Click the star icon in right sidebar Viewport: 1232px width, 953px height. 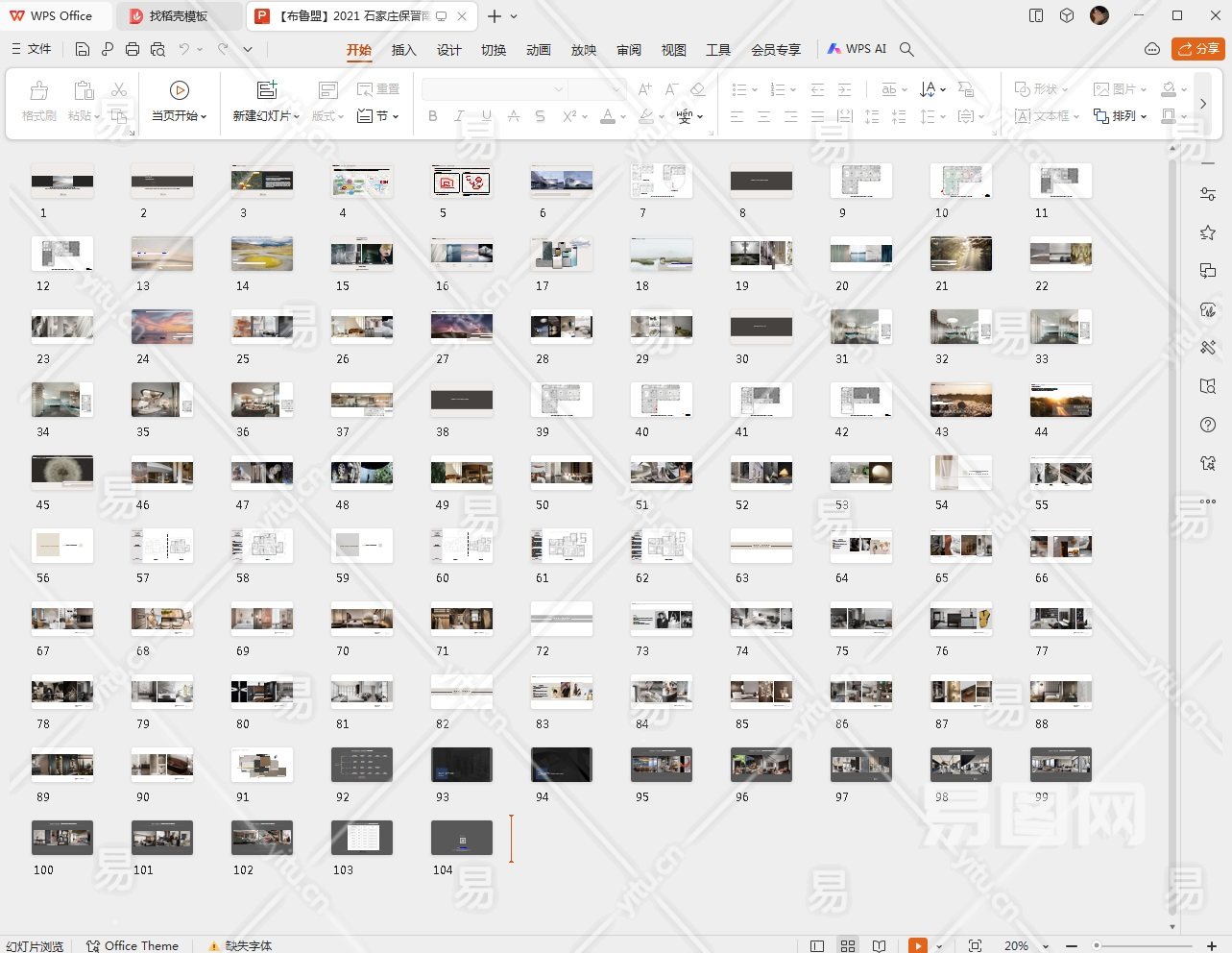tap(1208, 232)
